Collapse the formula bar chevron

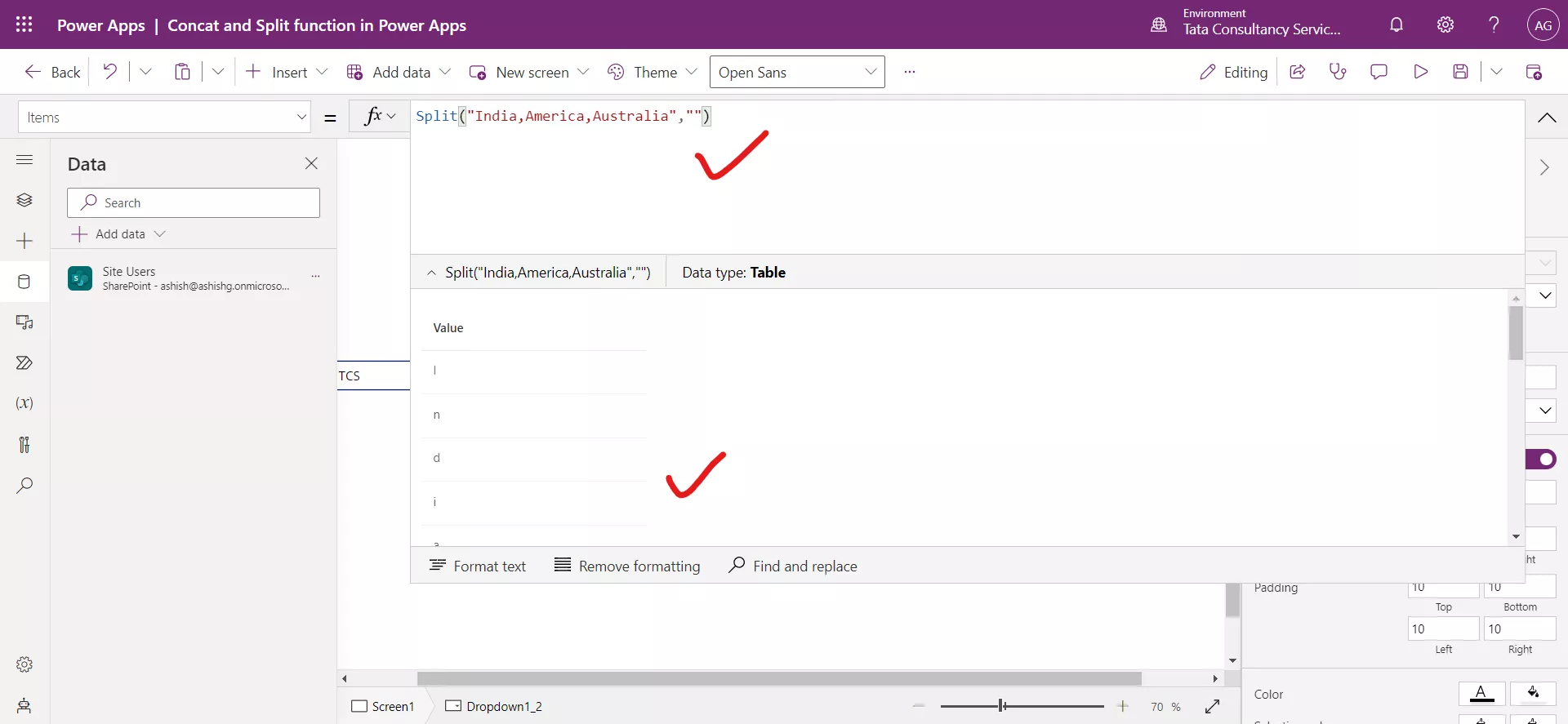(1547, 118)
